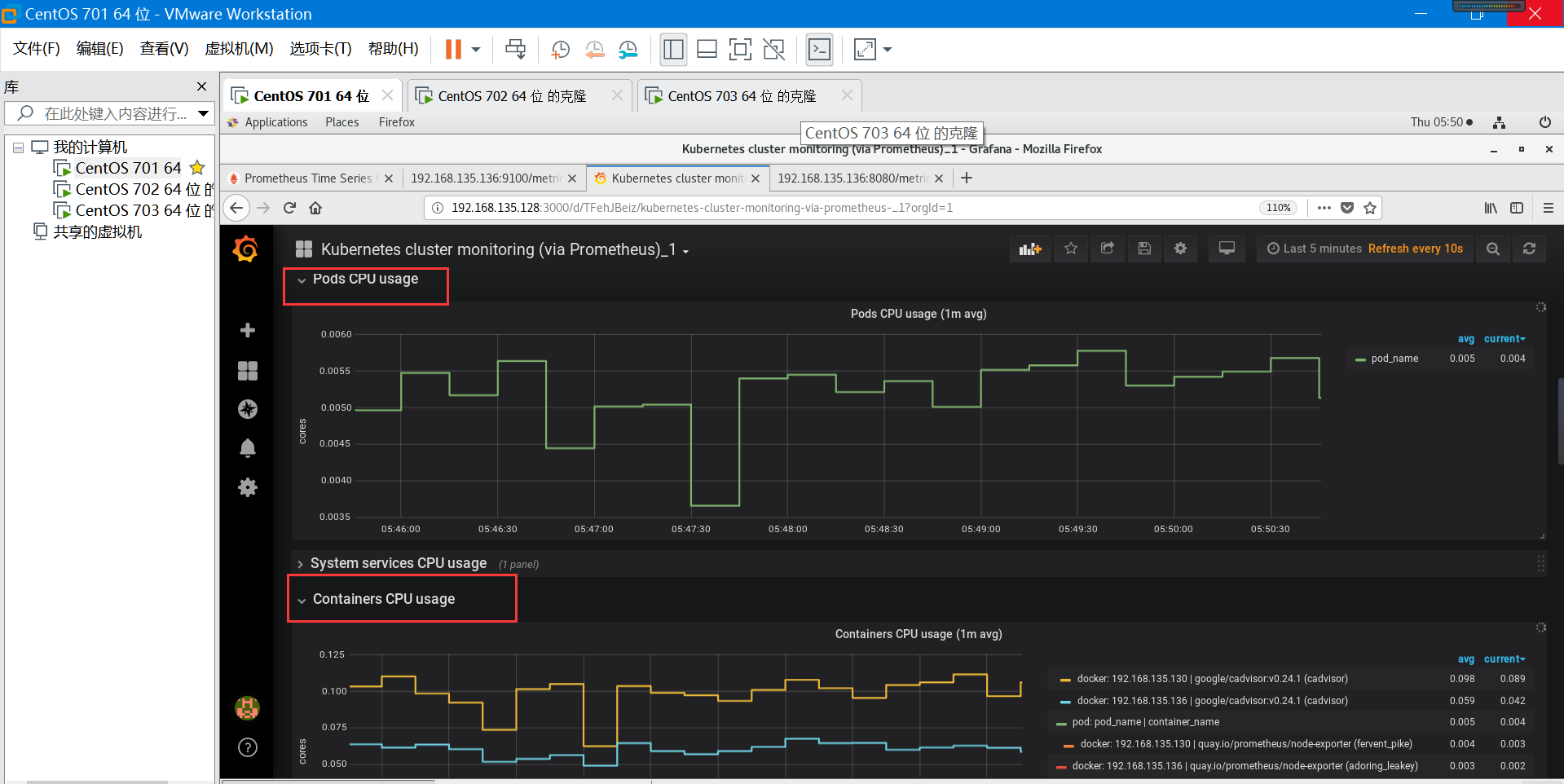
Task: Click Firefox back button
Action: pyautogui.click(x=236, y=208)
